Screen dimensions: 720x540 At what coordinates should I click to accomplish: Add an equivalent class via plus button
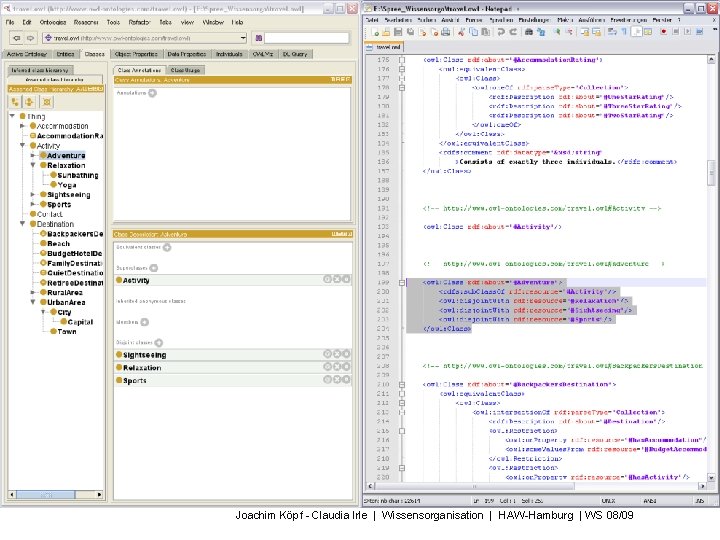point(167,248)
